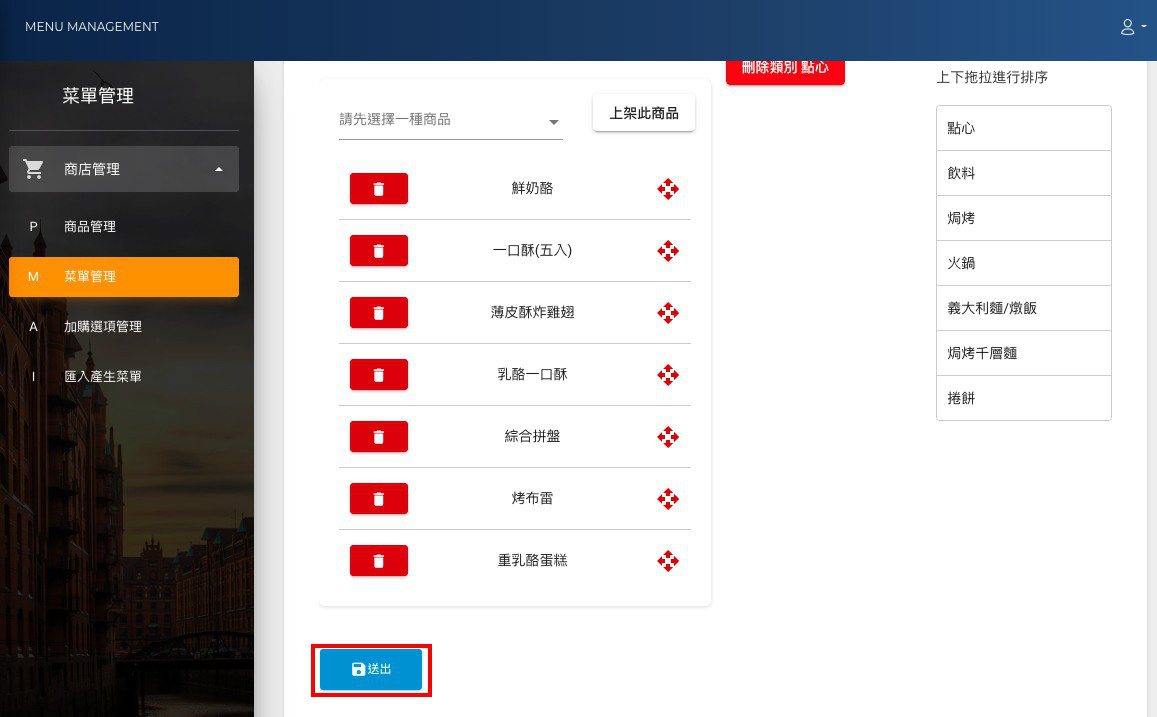Click the move handle icon for 烤布雷
The width and height of the screenshot is (1157, 717).
[668, 499]
